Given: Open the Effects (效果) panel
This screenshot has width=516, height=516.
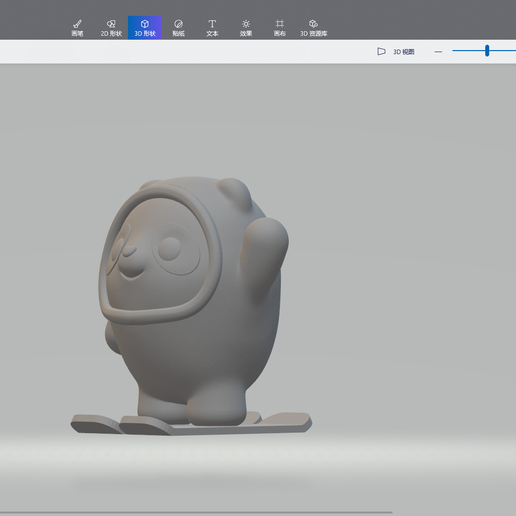Looking at the screenshot, I should pyautogui.click(x=246, y=28).
